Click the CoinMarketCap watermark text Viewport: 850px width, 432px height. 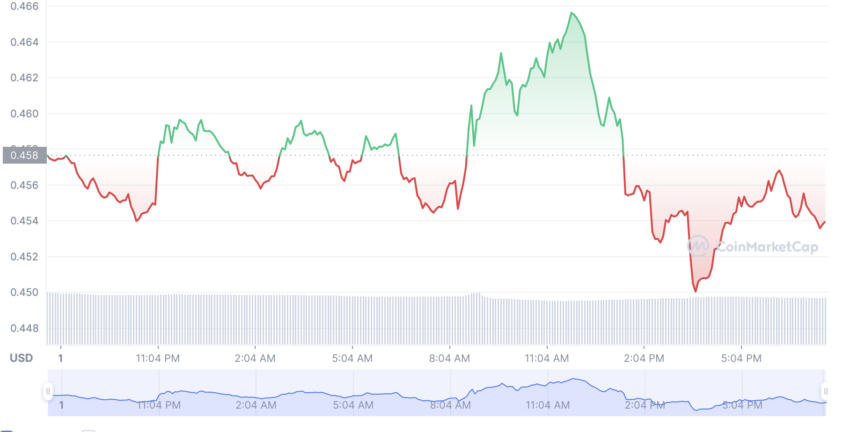coord(767,247)
